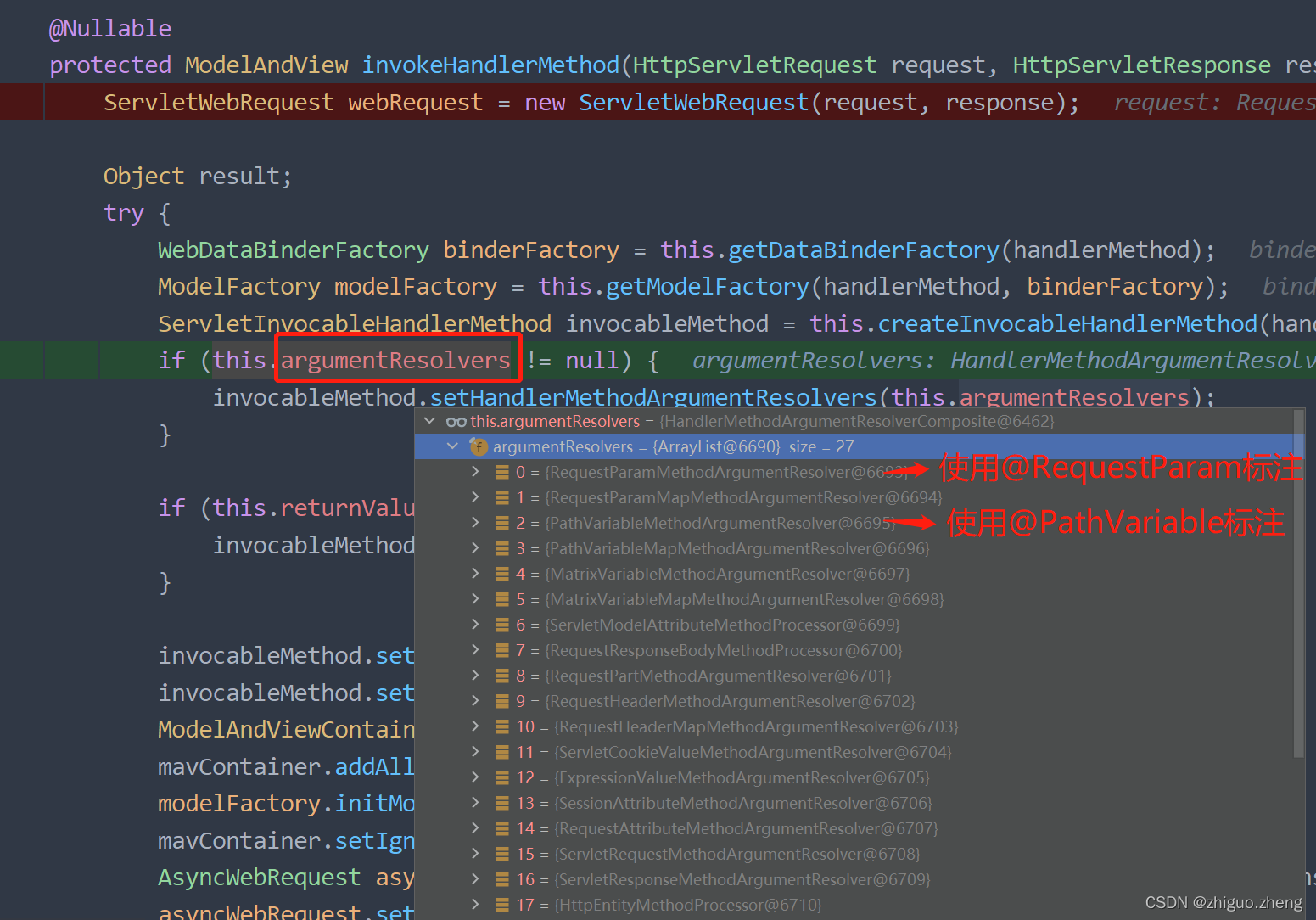Image resolution: width=1316 pixels, height=920 pixels.
Task: Select row HttpEntityMethodProcessor@6710
Action: point(854,905)
